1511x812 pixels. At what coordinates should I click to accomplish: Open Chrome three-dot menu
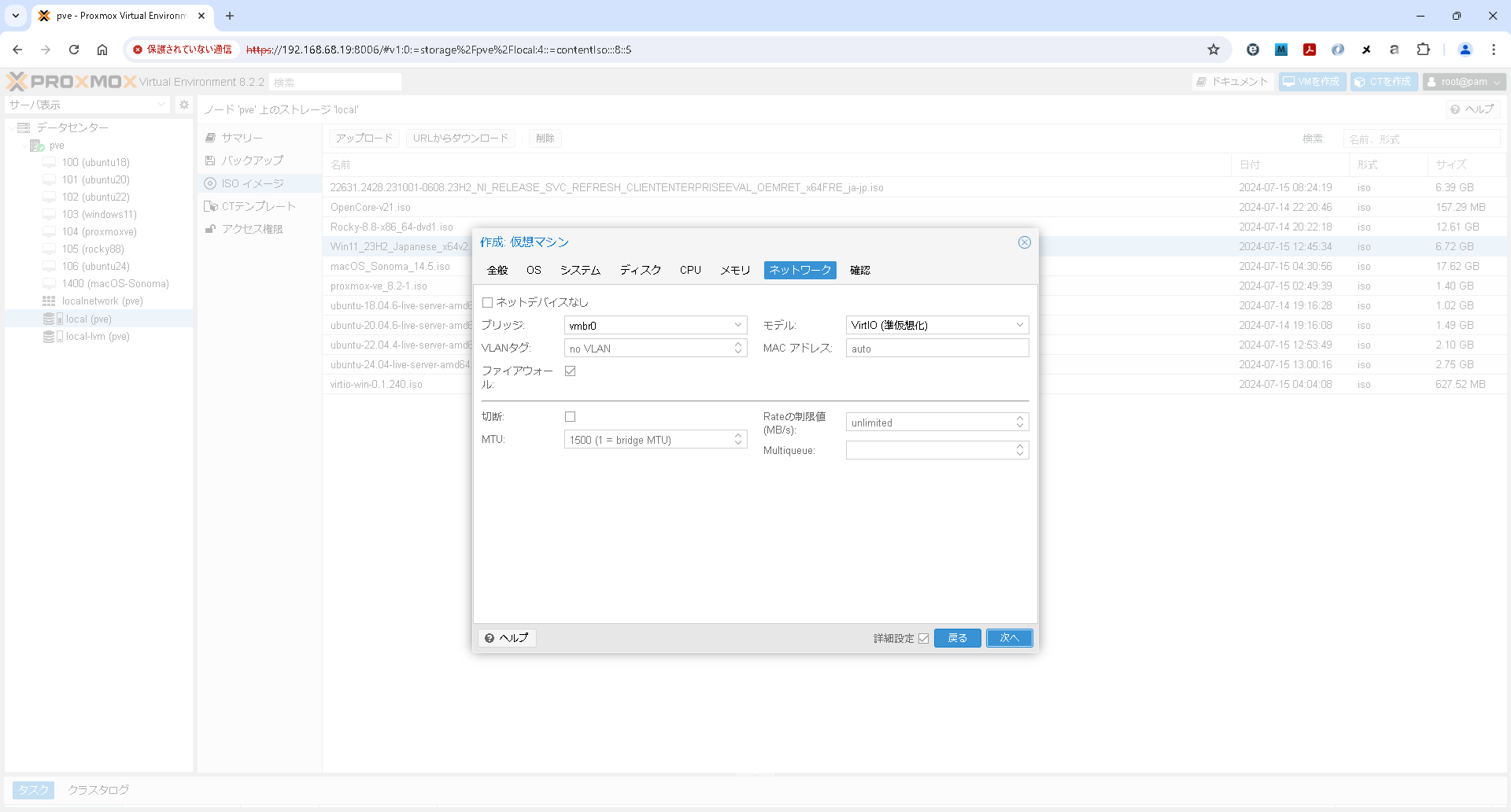pyautogui.click(x=1494, y=50)
